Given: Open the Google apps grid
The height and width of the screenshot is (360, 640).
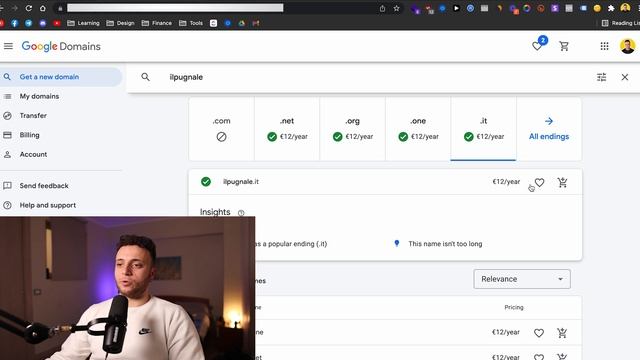Looking at the screenshot, I should tap(604, 46).
